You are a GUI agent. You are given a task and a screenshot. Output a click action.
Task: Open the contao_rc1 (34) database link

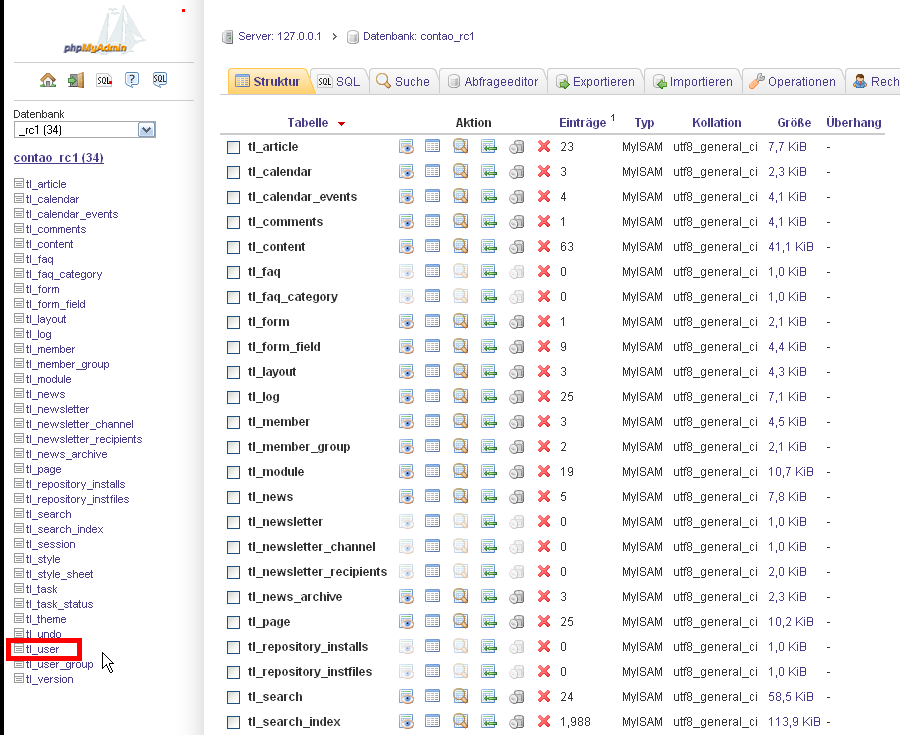58,157
